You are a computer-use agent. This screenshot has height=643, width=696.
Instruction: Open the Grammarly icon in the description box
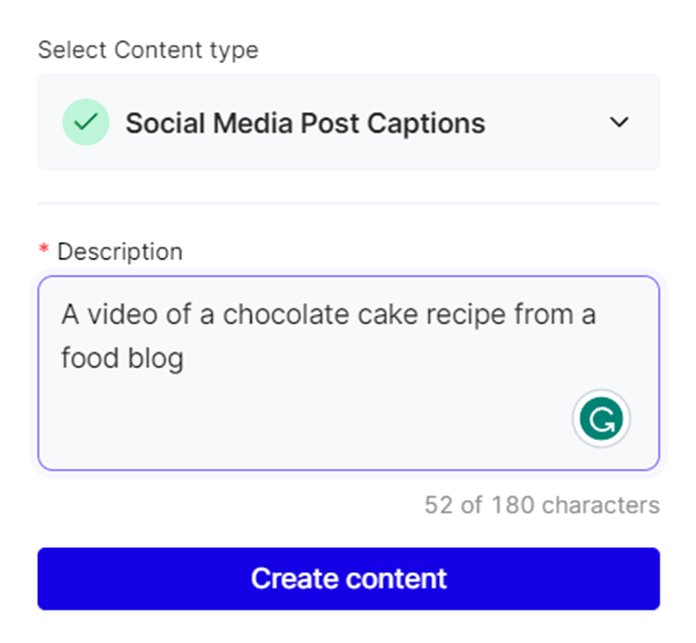pyautogui.click(x=601, y=420)
